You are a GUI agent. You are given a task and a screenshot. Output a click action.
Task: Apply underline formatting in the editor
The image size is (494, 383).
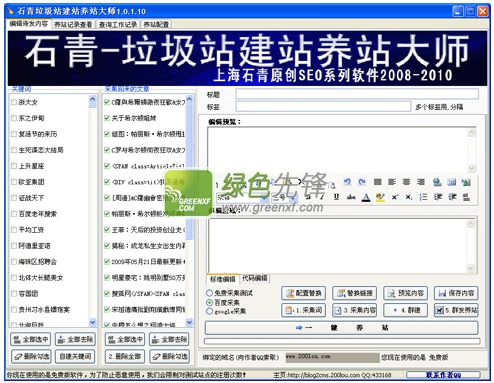tap(336, 197)
